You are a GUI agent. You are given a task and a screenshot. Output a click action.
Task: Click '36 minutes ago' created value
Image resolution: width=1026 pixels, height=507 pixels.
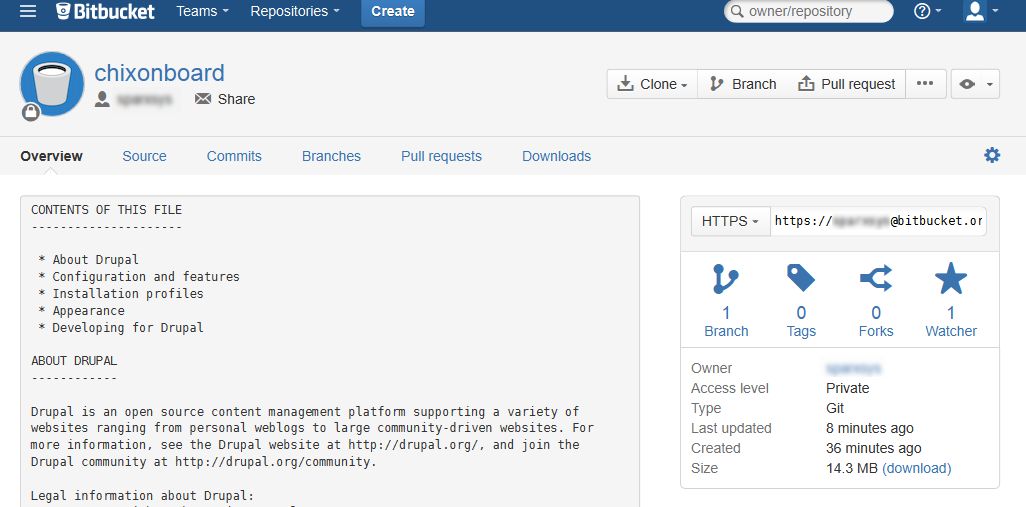click(874, 449)
